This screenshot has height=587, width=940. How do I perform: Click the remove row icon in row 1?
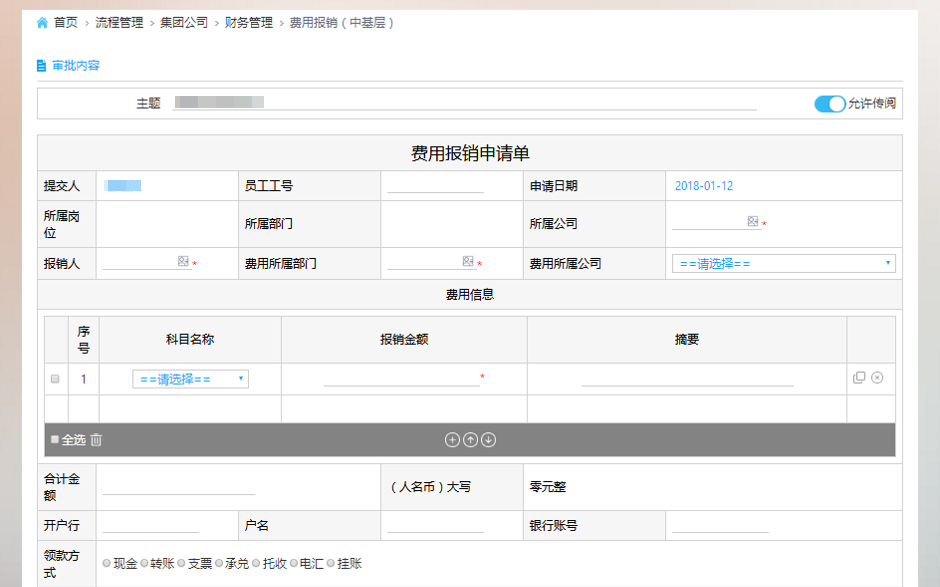(x=877, y=377)
